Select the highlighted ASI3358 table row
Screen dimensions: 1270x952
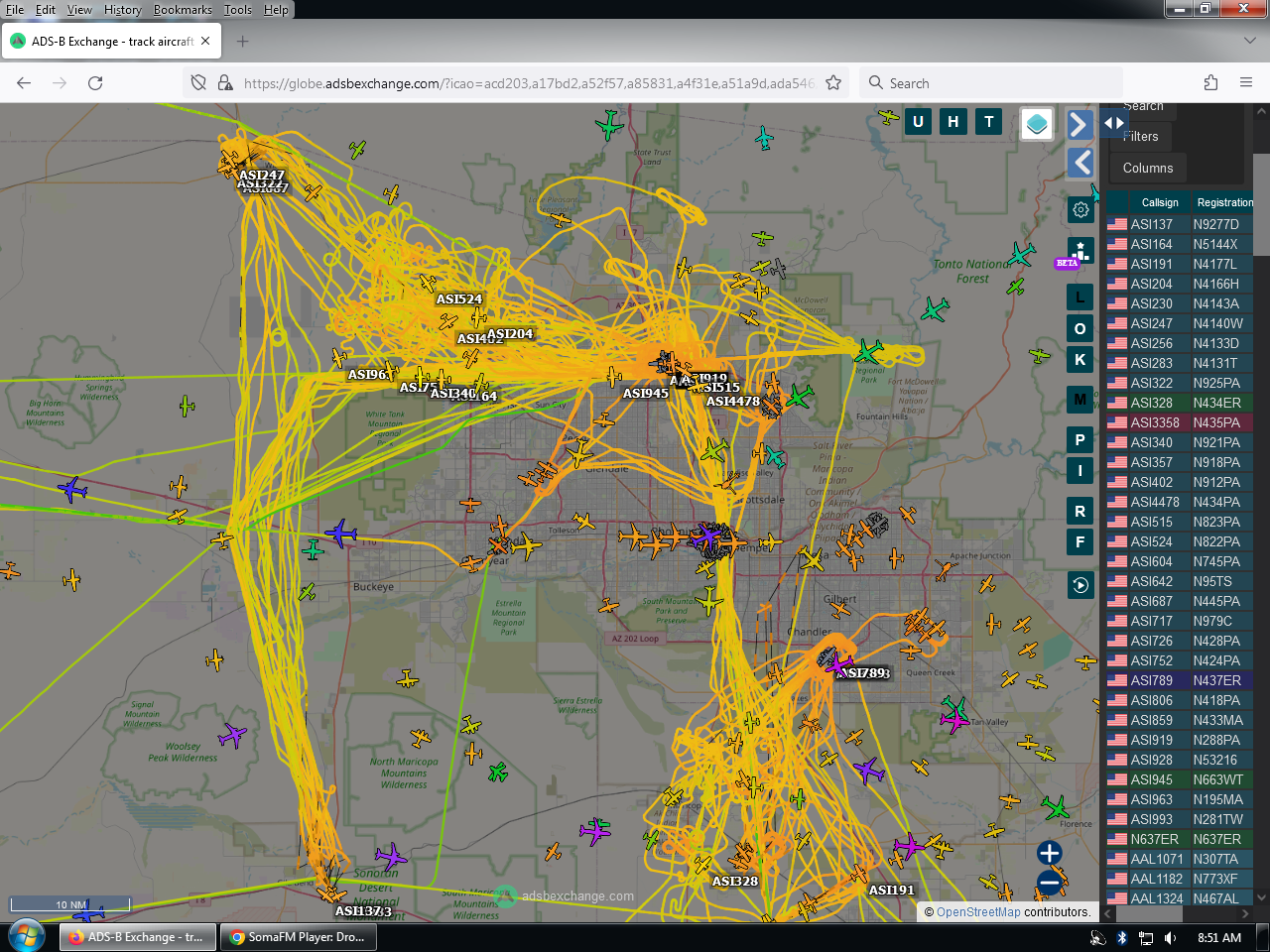click(x=1180, y=422)
